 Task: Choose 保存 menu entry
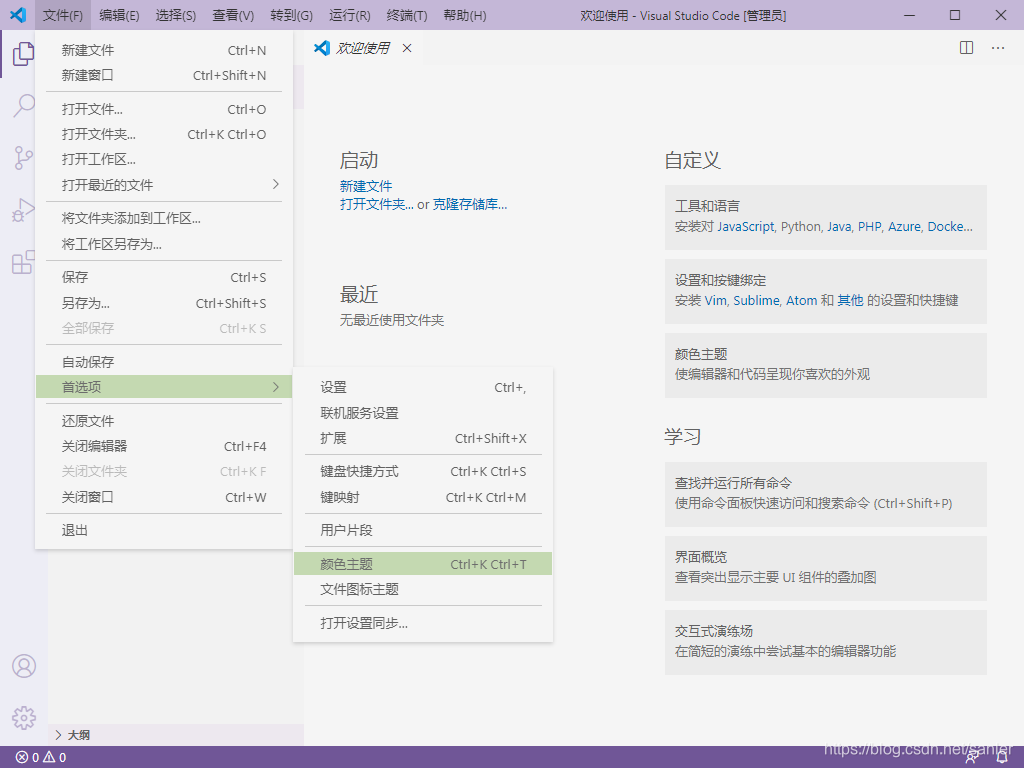point(164,278)
